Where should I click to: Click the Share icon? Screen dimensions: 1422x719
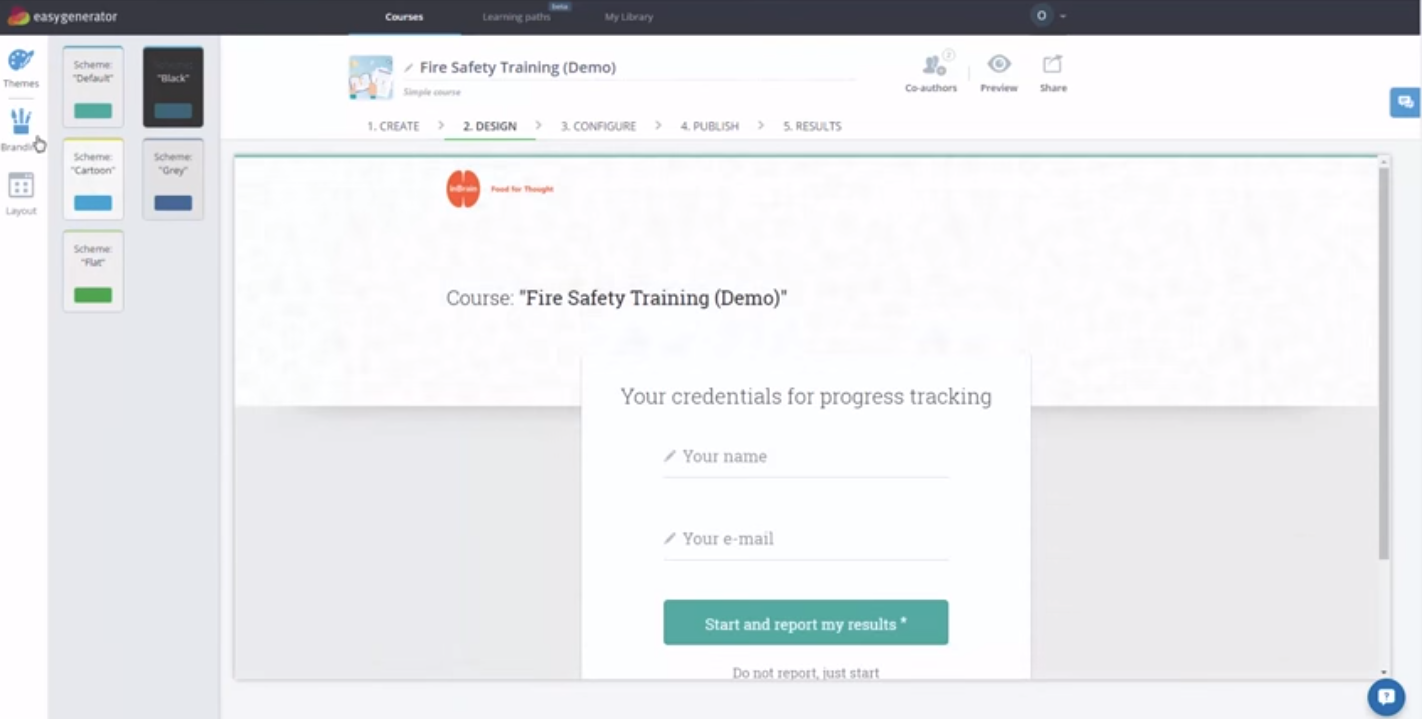pos(1053,64)
